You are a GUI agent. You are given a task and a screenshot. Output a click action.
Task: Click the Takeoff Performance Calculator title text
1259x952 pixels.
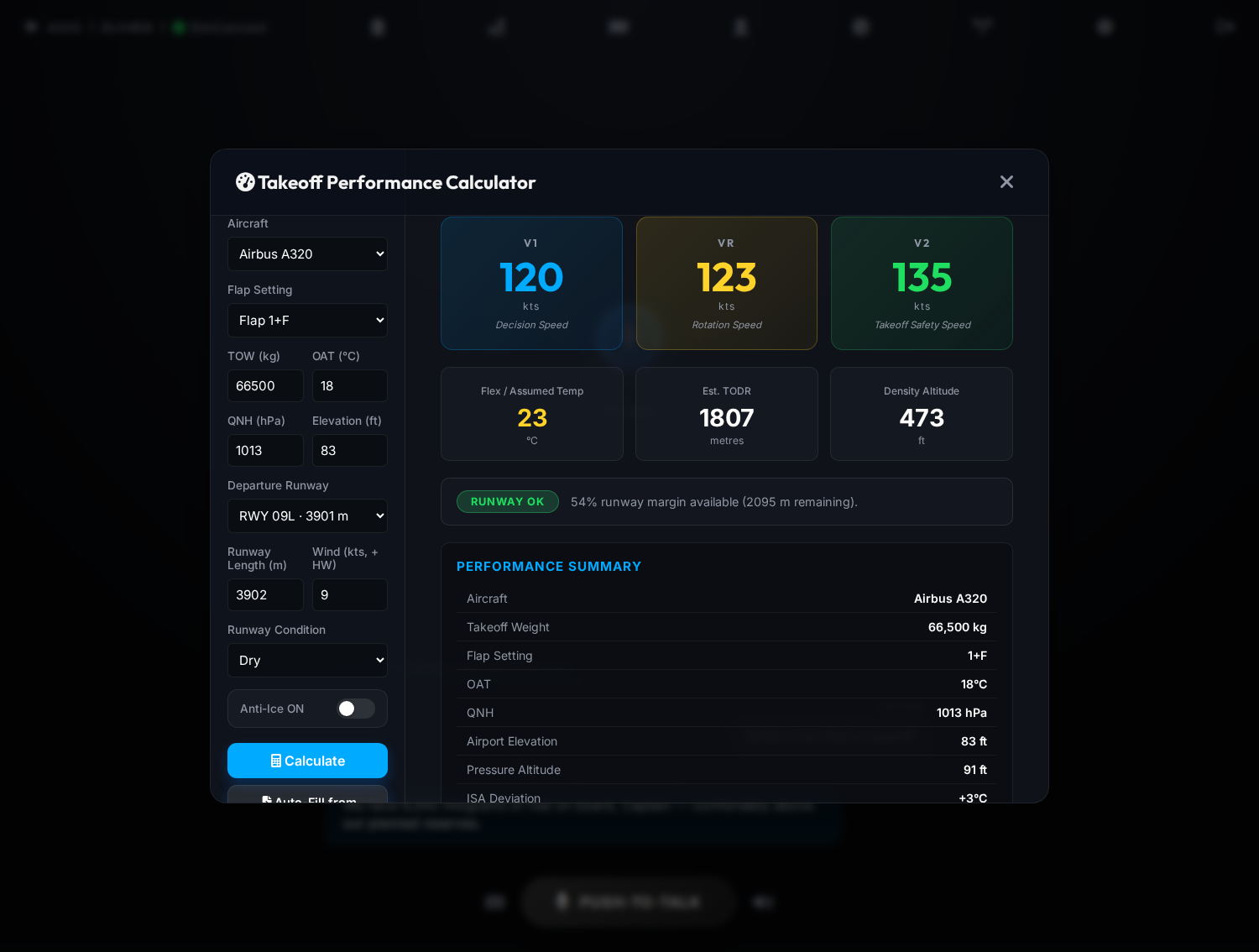396,182
